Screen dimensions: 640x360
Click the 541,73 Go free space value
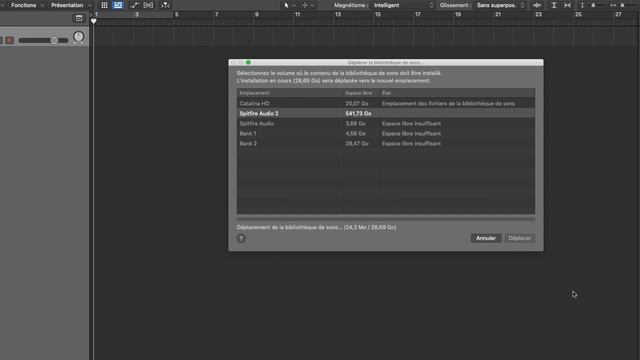(x=358, y=113)
